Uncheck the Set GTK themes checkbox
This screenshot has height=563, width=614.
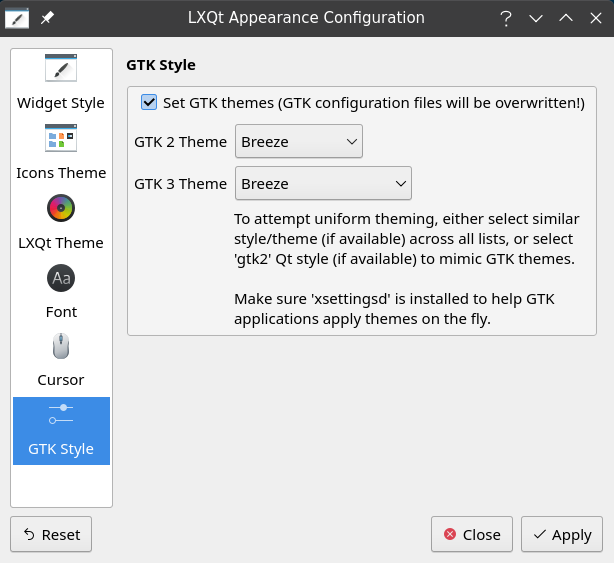click(149, 103)
